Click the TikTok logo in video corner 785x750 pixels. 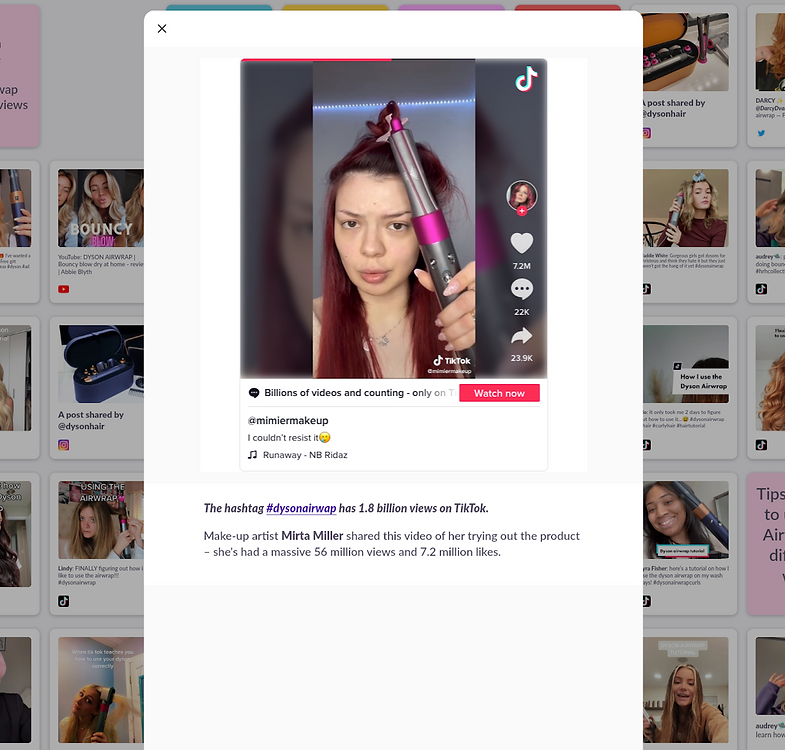tap(526, 79)
